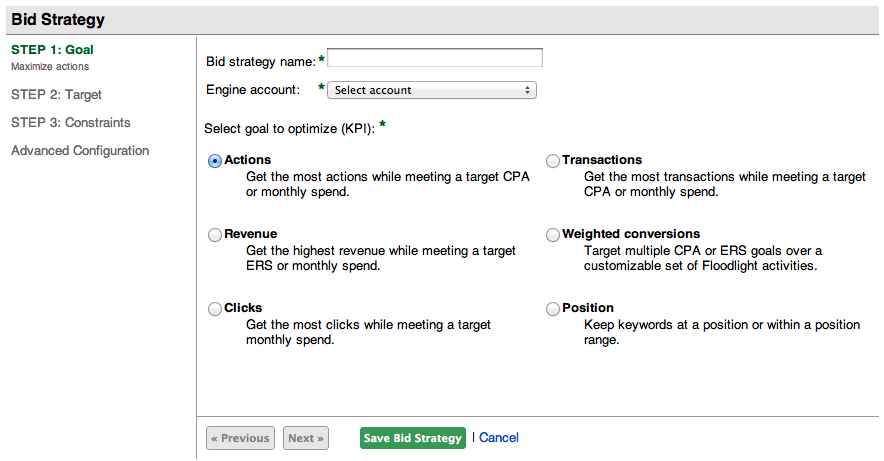The width and height of the screenshot is (884, 461).
Task: Select the Actions radio button
Action: [x=215, y=161]
